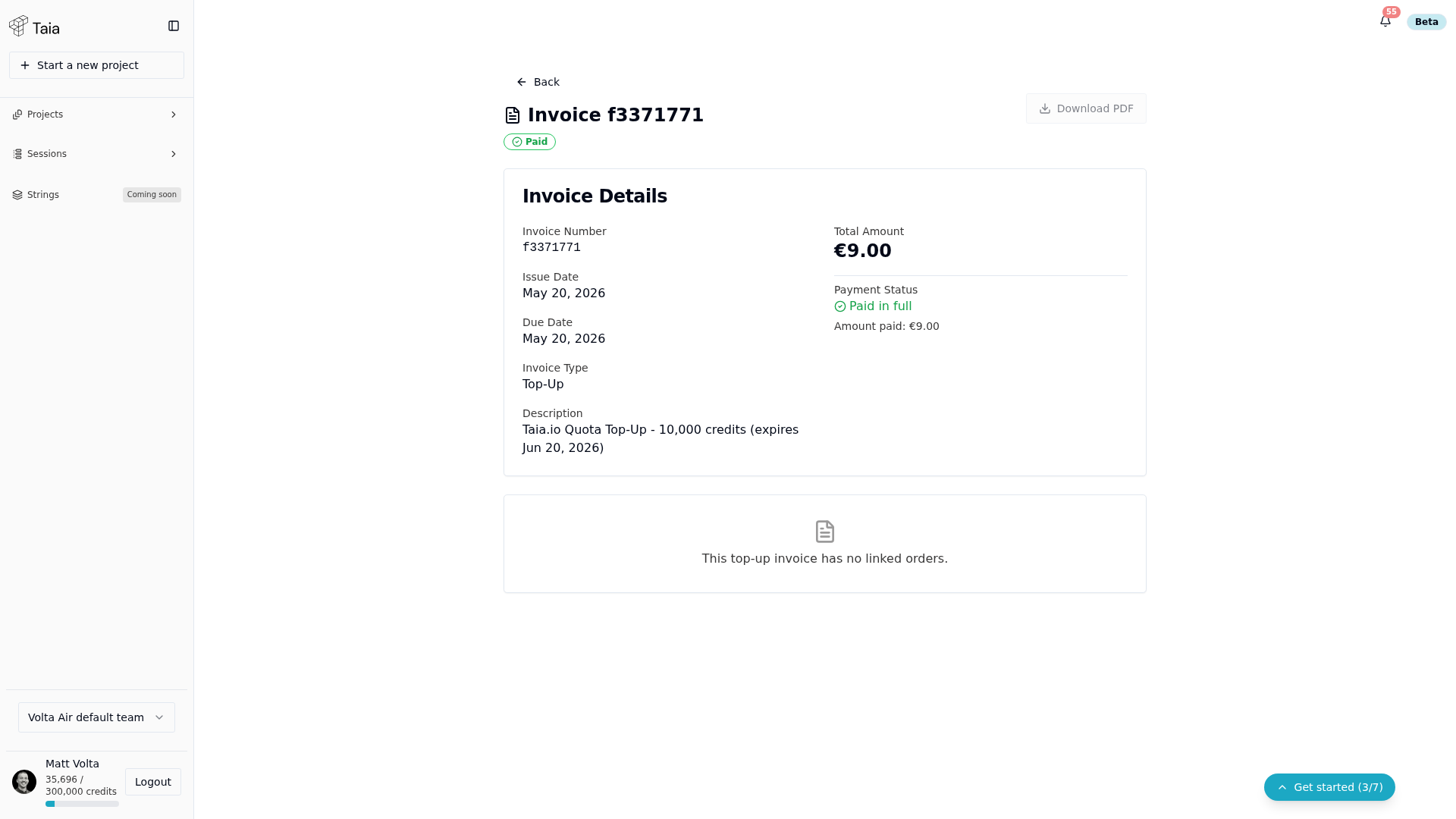Click the Paid in full status text
Image resolution: width=1456 pixels, height=819 pixels.
click(x=880, y=306)
